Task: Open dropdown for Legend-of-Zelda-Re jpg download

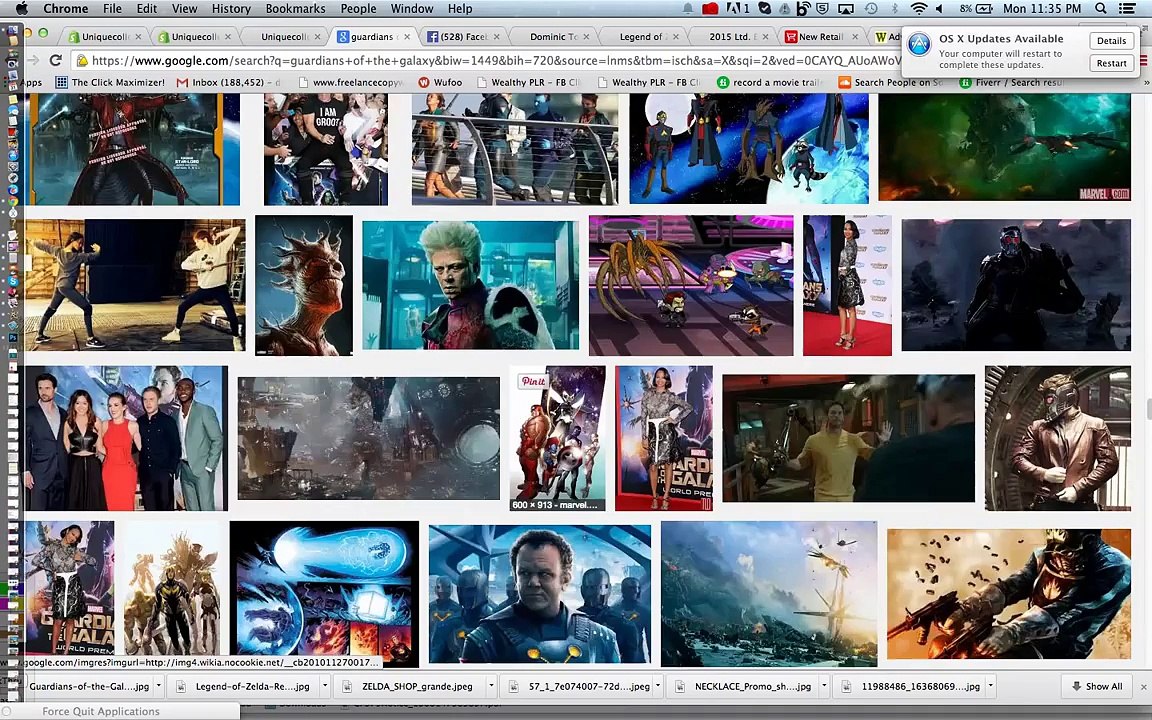Action: point(323,686)
